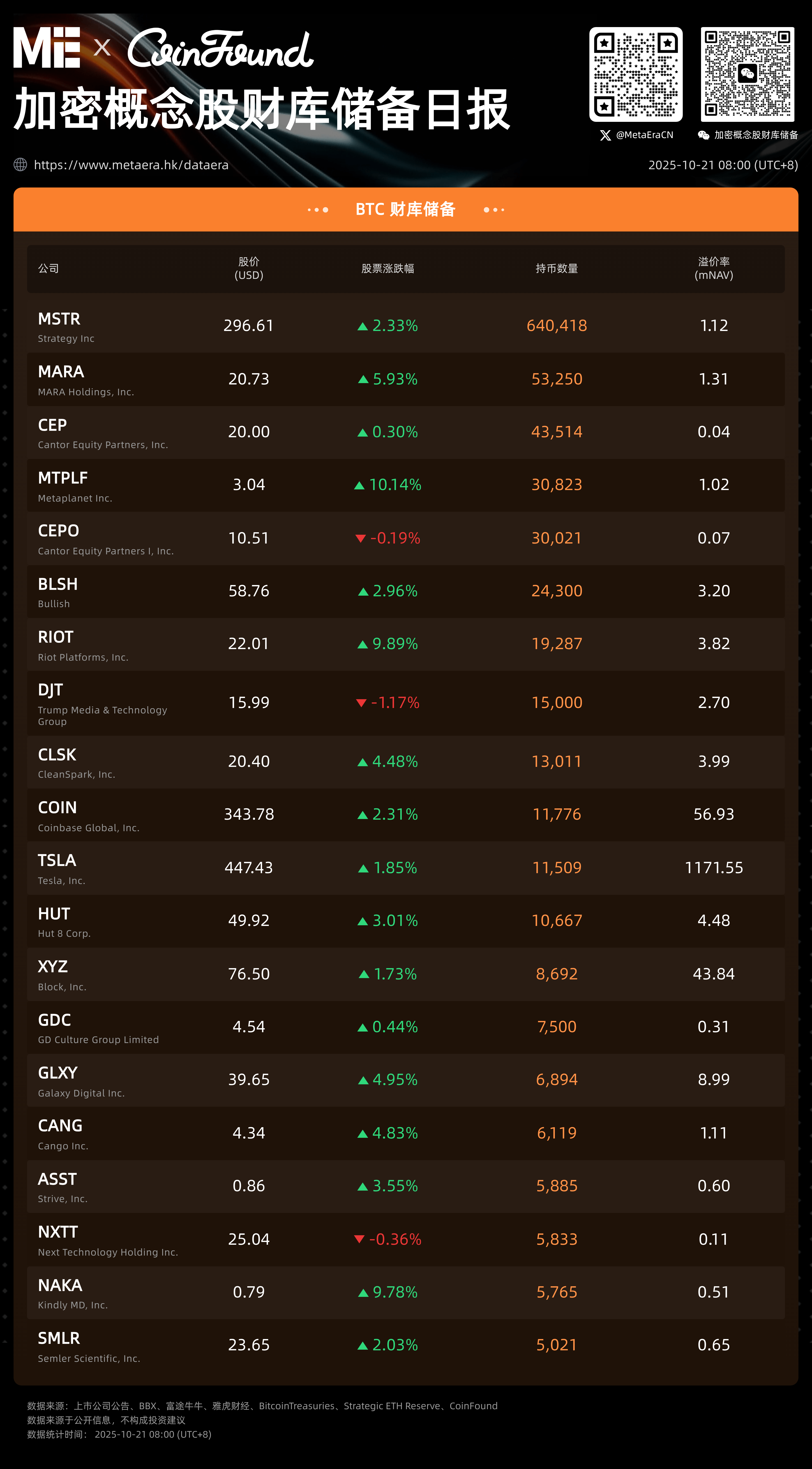Click the red down arrow in the CEPO row

360,538
